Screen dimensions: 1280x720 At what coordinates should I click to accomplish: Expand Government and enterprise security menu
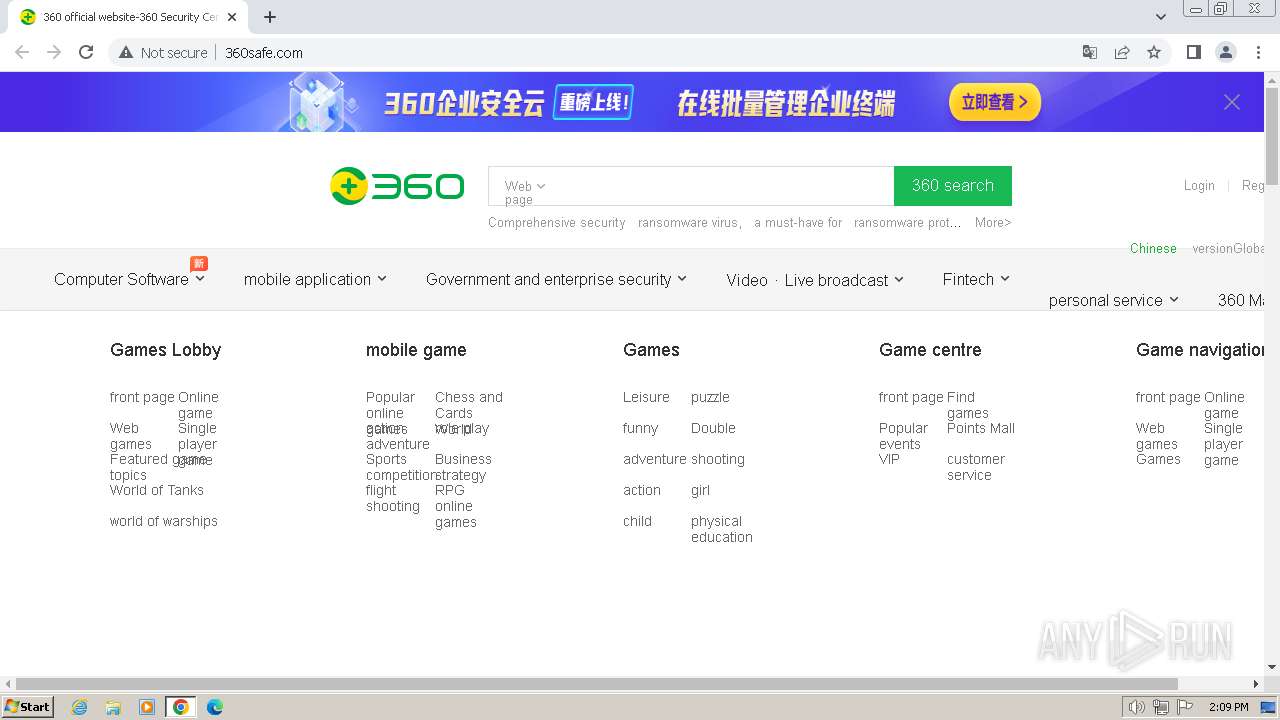pos(556,279)
